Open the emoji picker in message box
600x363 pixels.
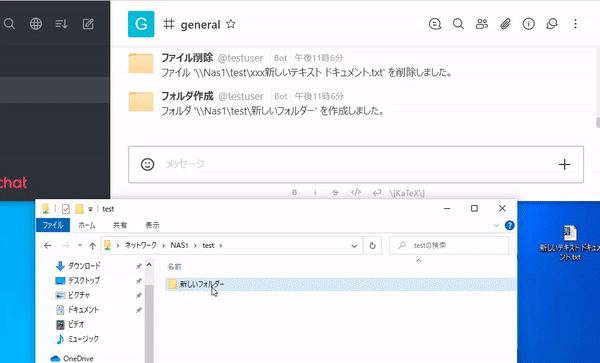click(147, 164)
